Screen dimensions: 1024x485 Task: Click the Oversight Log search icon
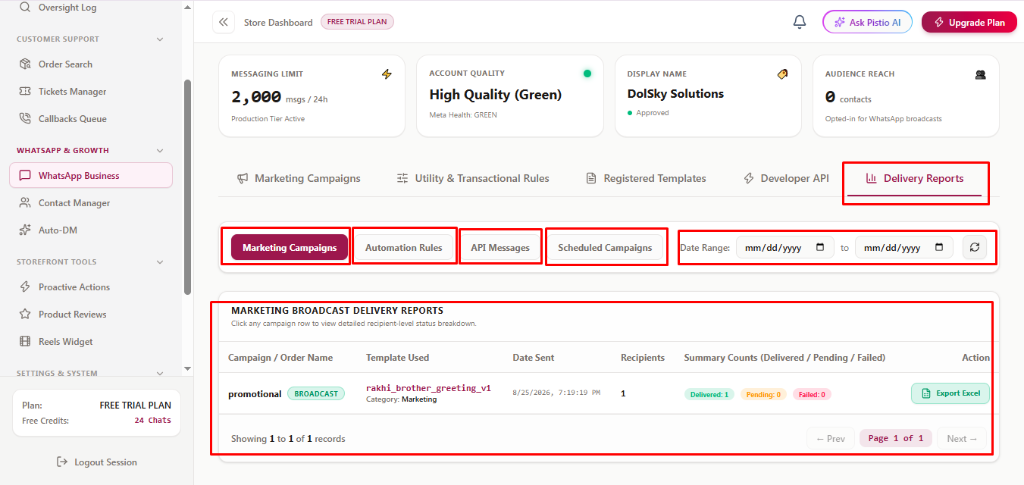(x=25, y=8)
